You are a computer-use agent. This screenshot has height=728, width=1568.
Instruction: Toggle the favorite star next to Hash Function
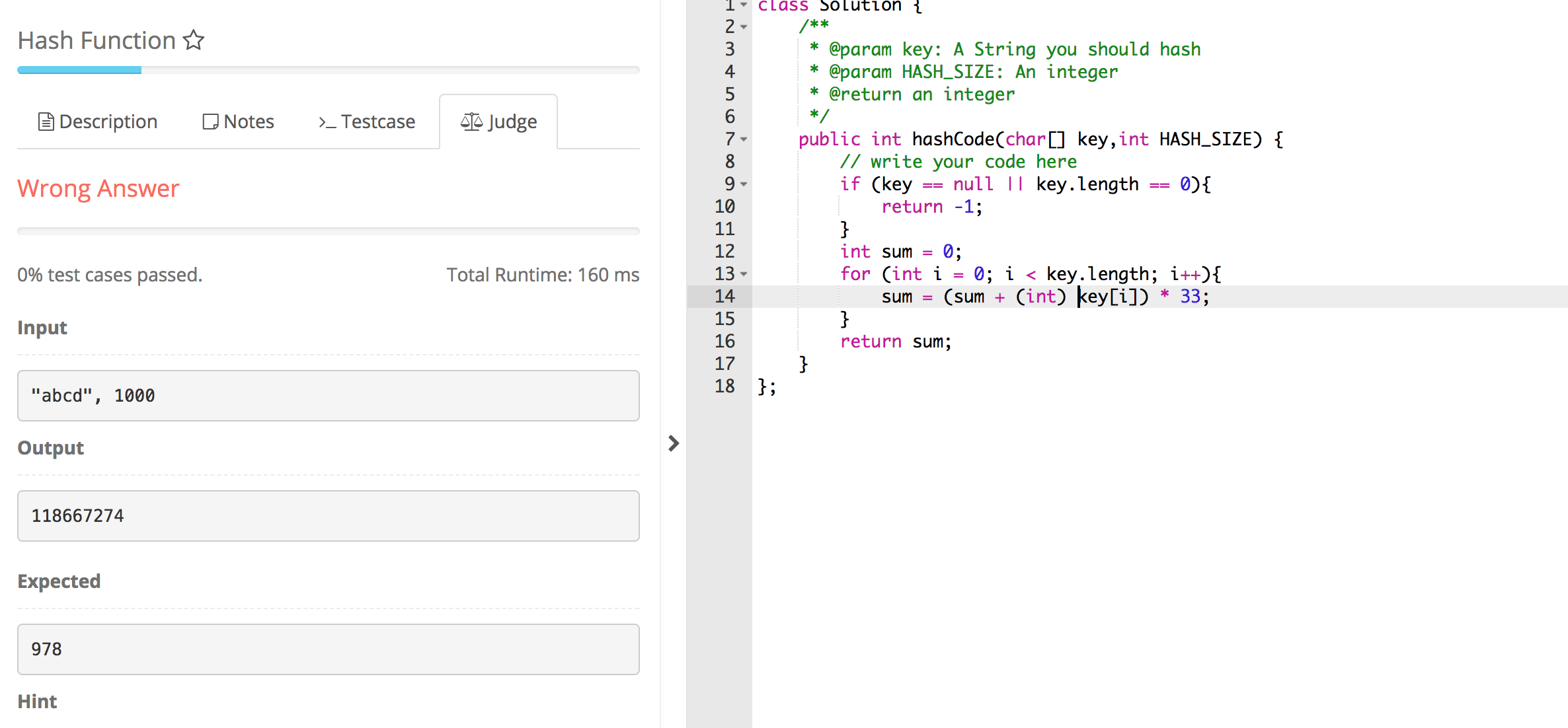tap(193, 40)
